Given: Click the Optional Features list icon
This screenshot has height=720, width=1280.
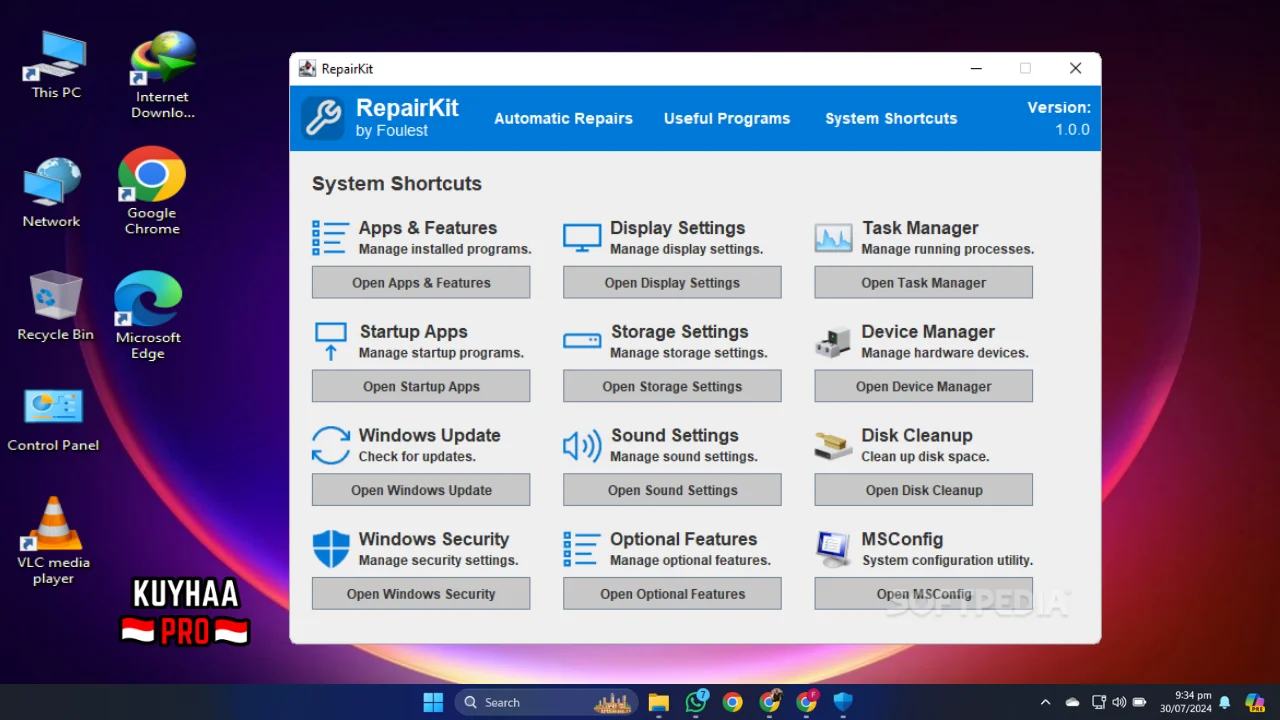Looking at the screenshot, I should point(582,549).
